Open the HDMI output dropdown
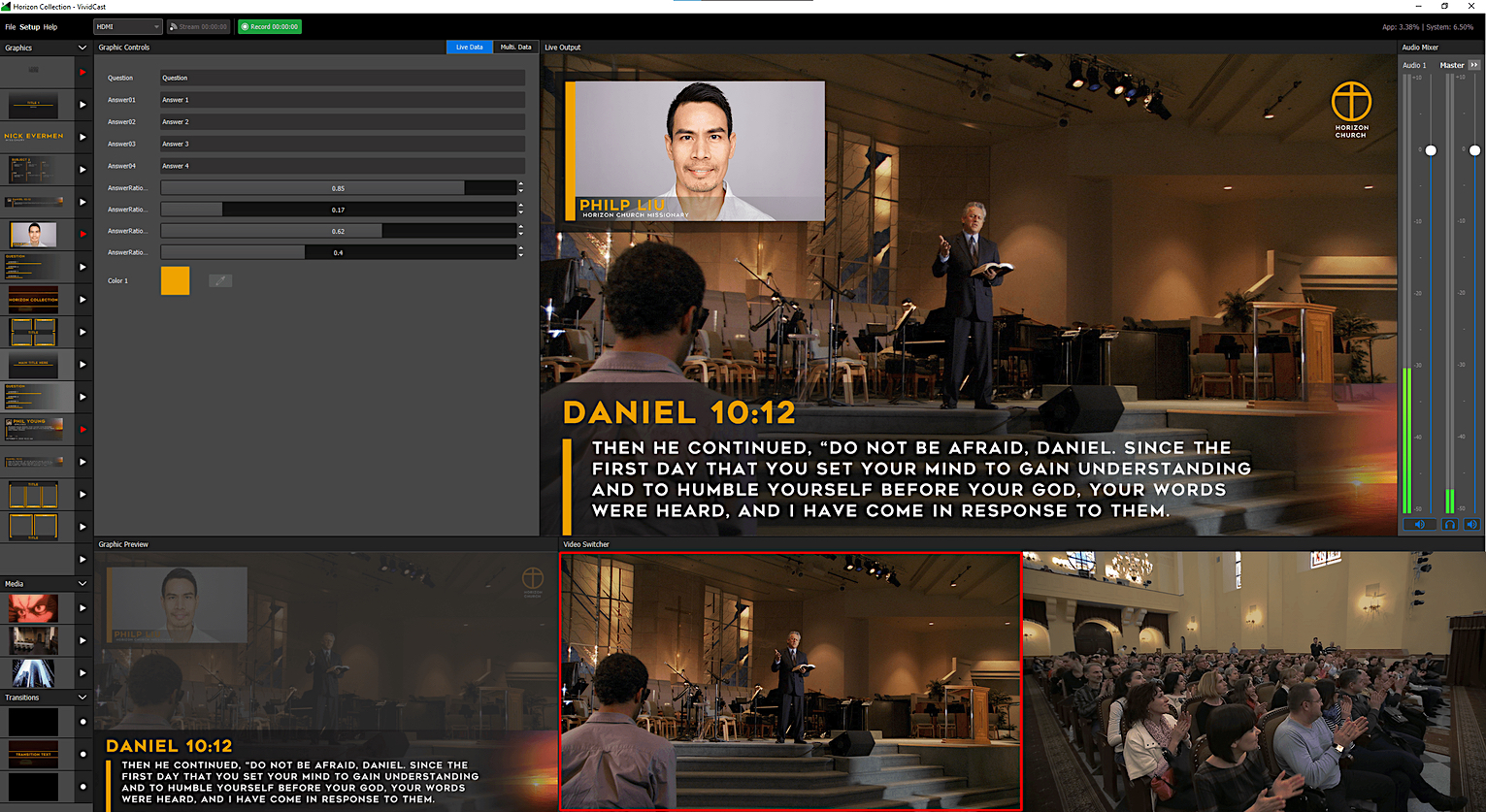 [x=127, y=27]
